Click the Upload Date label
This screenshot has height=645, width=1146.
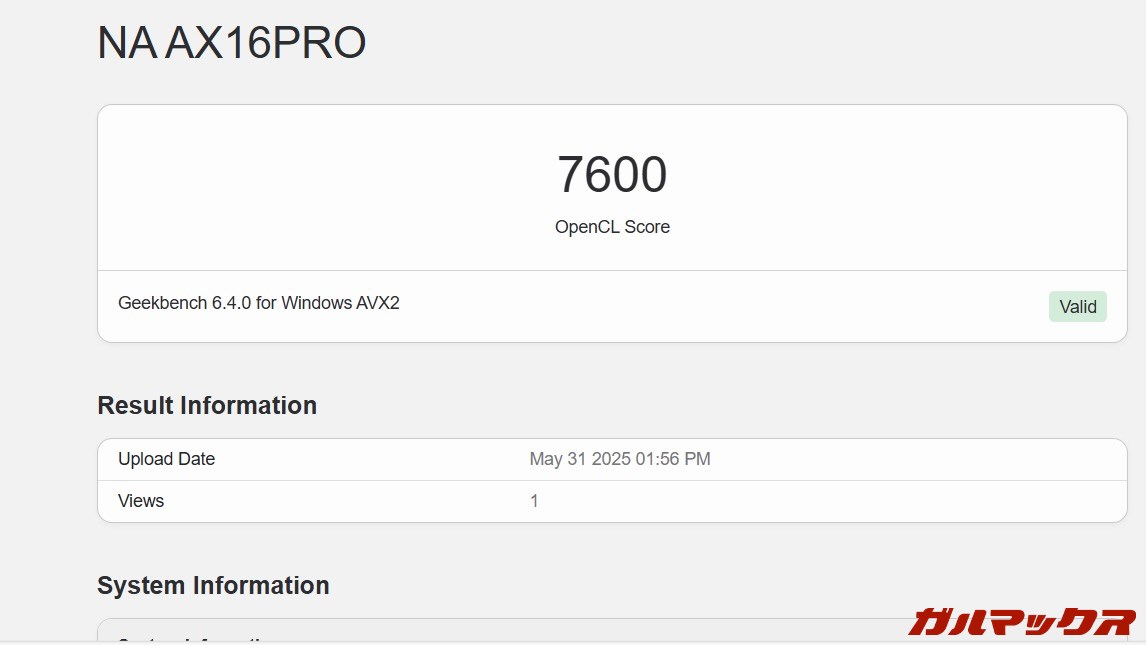coord(166,459)
